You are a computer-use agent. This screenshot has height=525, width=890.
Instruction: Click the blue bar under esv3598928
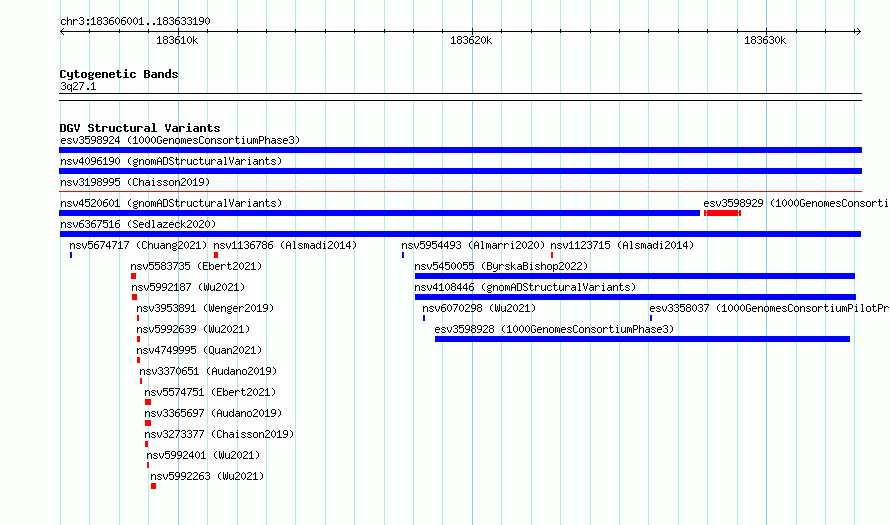tap(643, 339)
